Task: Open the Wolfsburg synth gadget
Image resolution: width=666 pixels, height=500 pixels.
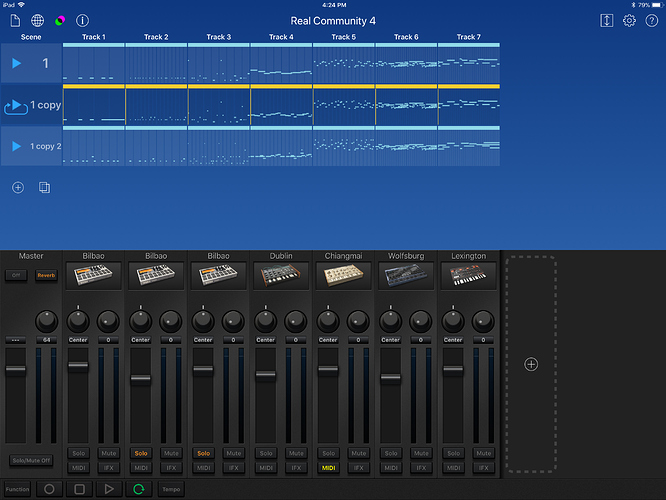Action: click(406, 276)
